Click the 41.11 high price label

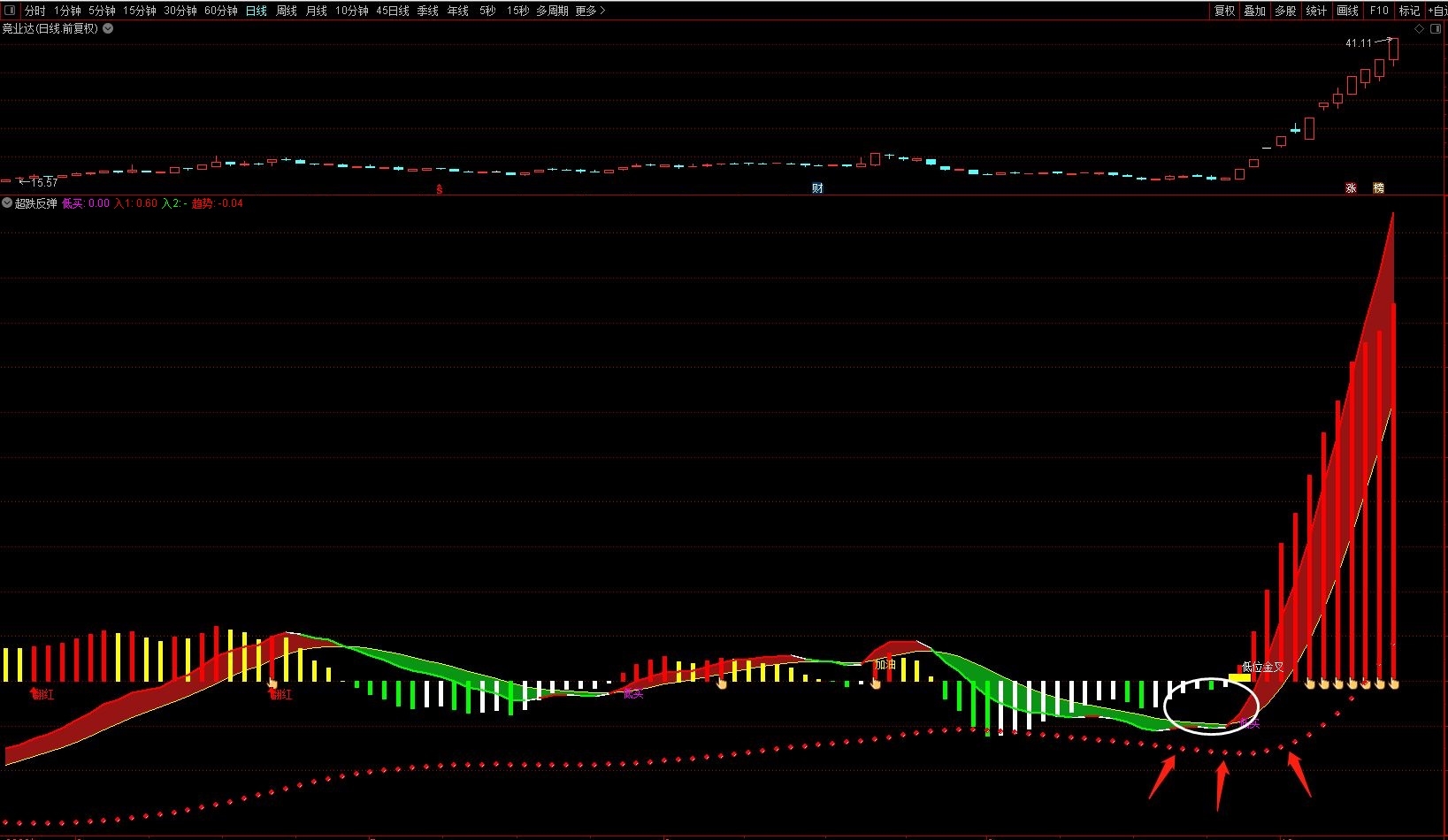click(1359, 42)
